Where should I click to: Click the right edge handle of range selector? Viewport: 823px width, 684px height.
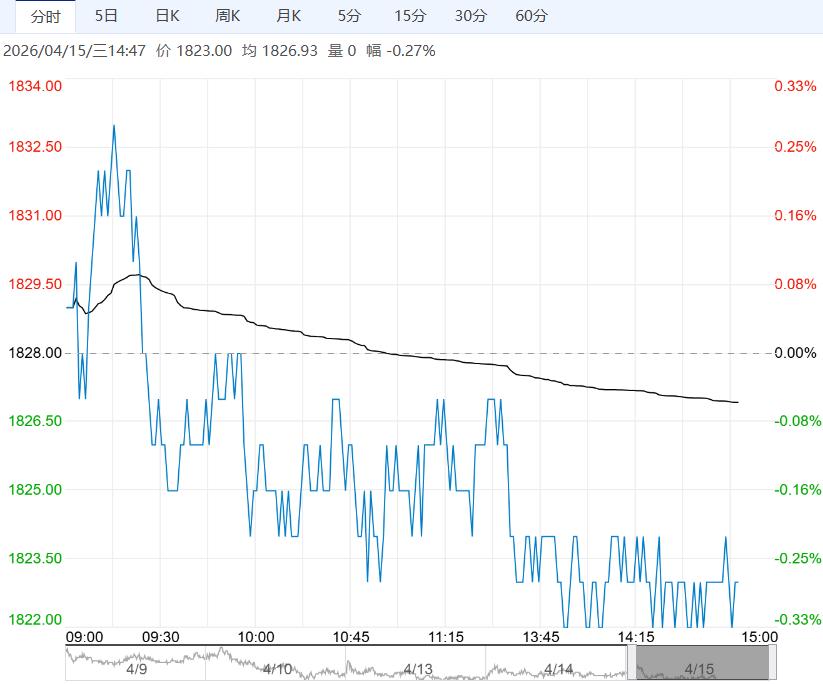(x=773, y=661)
